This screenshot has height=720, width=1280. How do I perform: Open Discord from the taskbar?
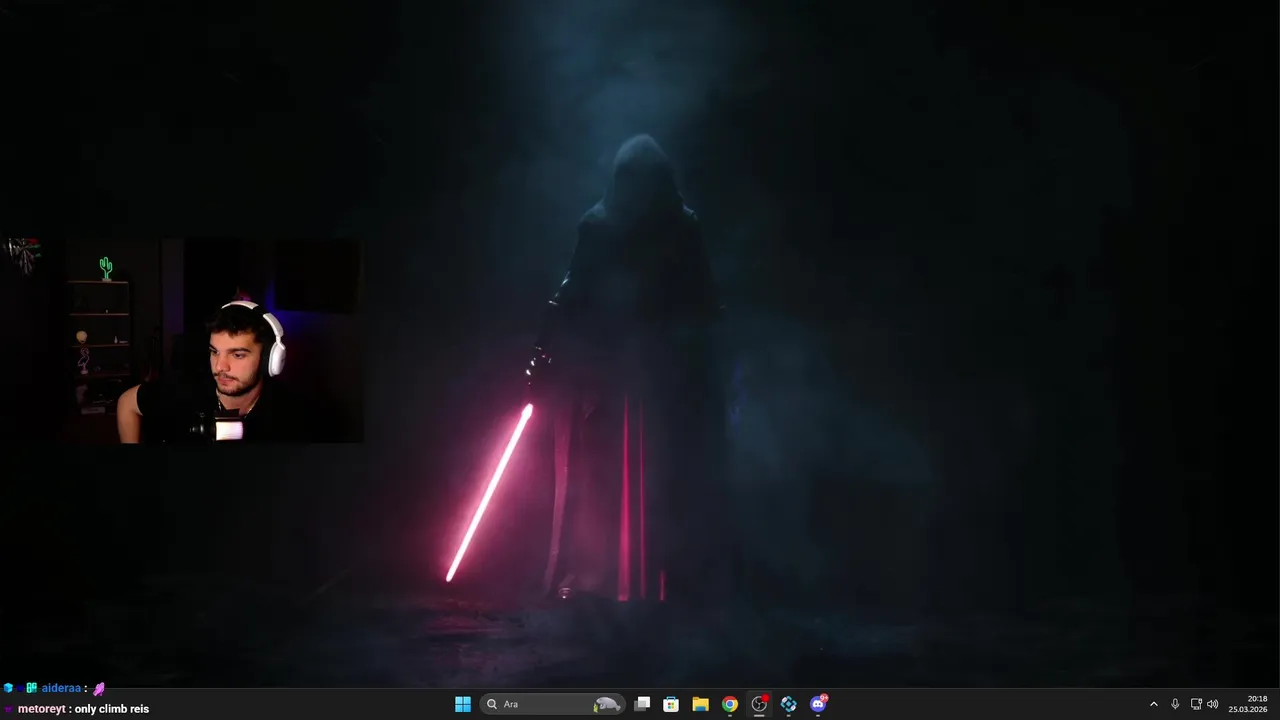818,704
